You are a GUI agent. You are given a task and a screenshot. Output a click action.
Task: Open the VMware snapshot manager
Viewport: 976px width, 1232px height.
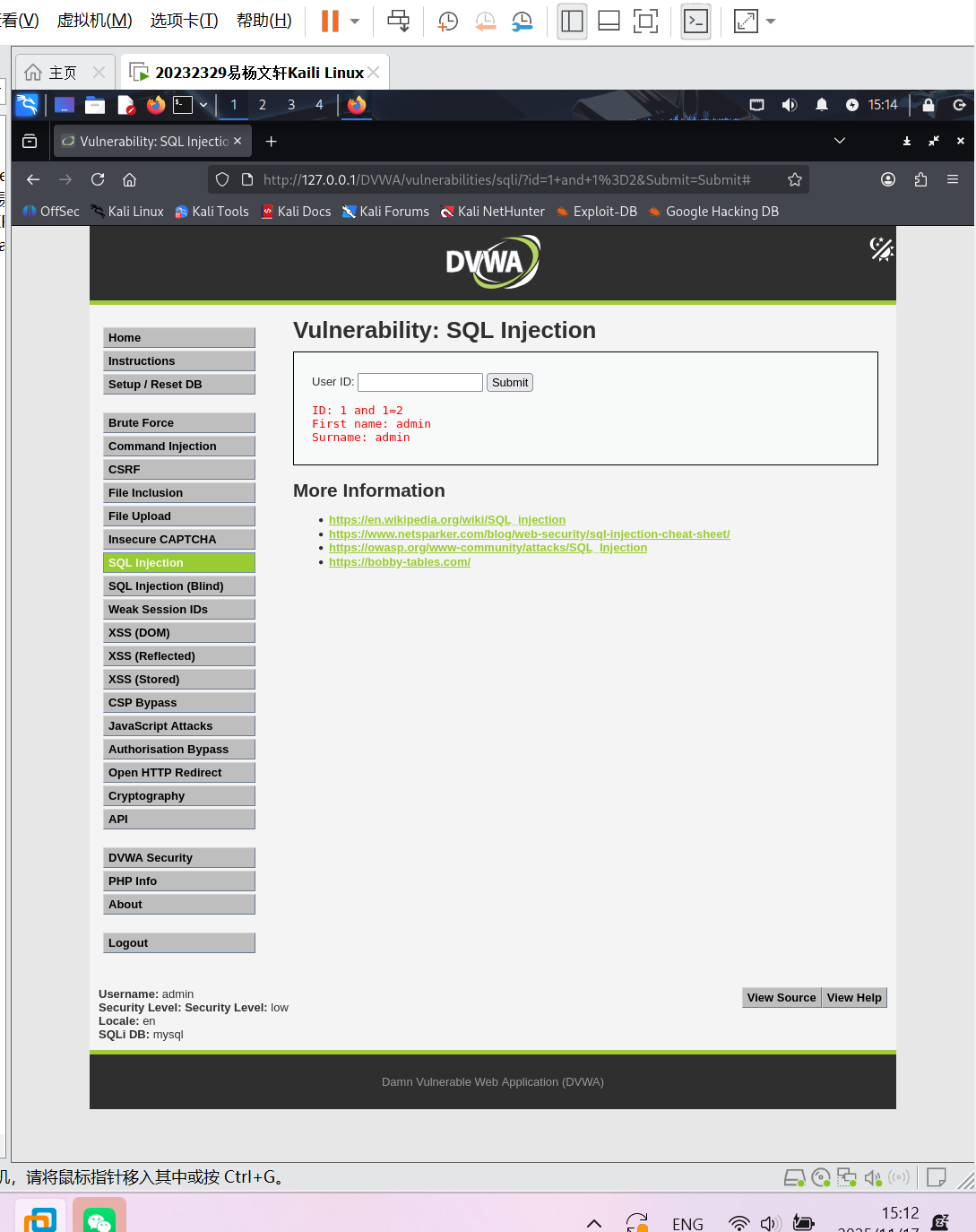(x=523, y=21)
